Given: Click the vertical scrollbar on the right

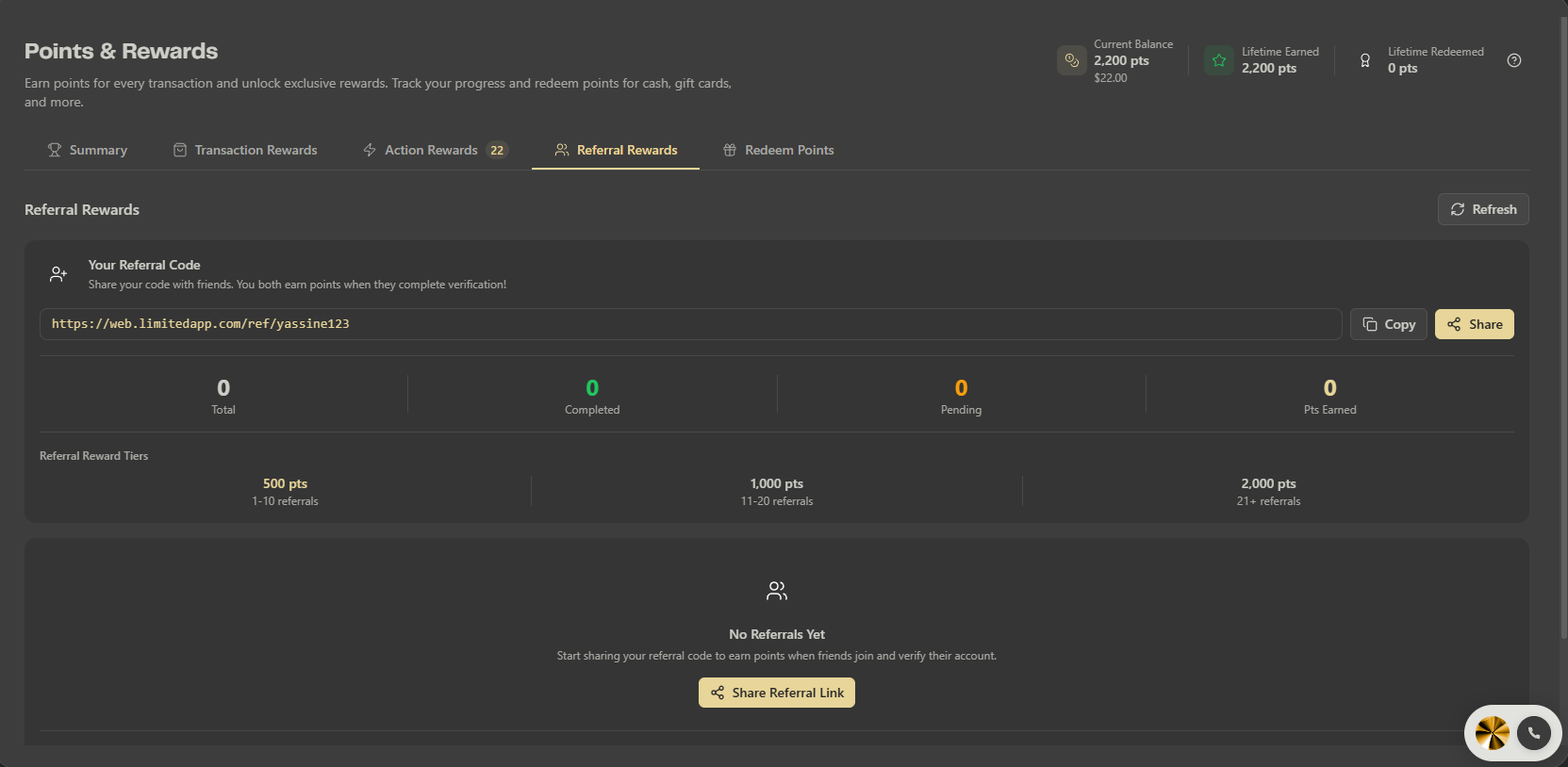Looking at the screenshot, I should pos(1563,320).
